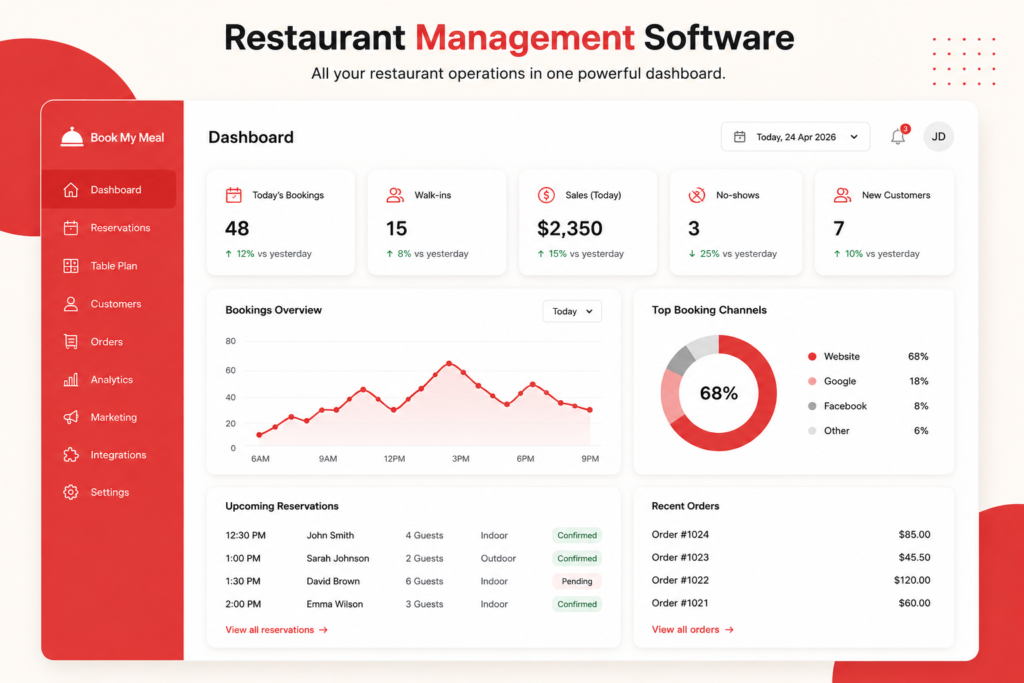Screen dimensions: 1024x683
Task: Click the Orders receipt icon
Action: 71,342
